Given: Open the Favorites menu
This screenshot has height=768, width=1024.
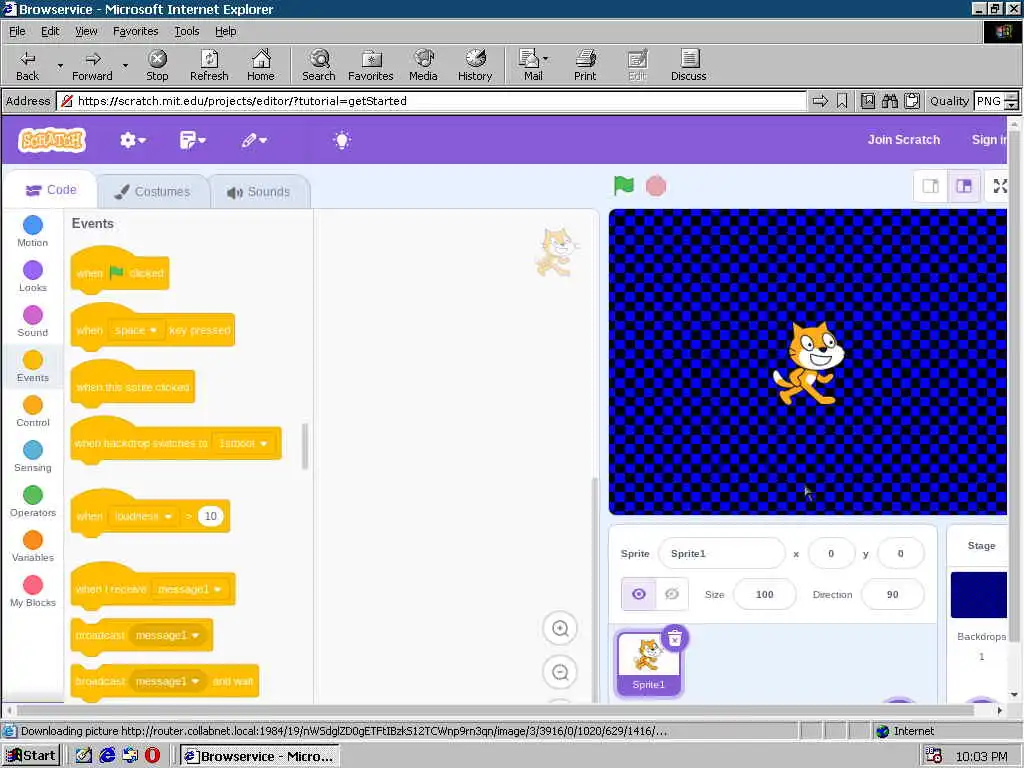Looking at the screenshot, I should click(x=135, y=31).
